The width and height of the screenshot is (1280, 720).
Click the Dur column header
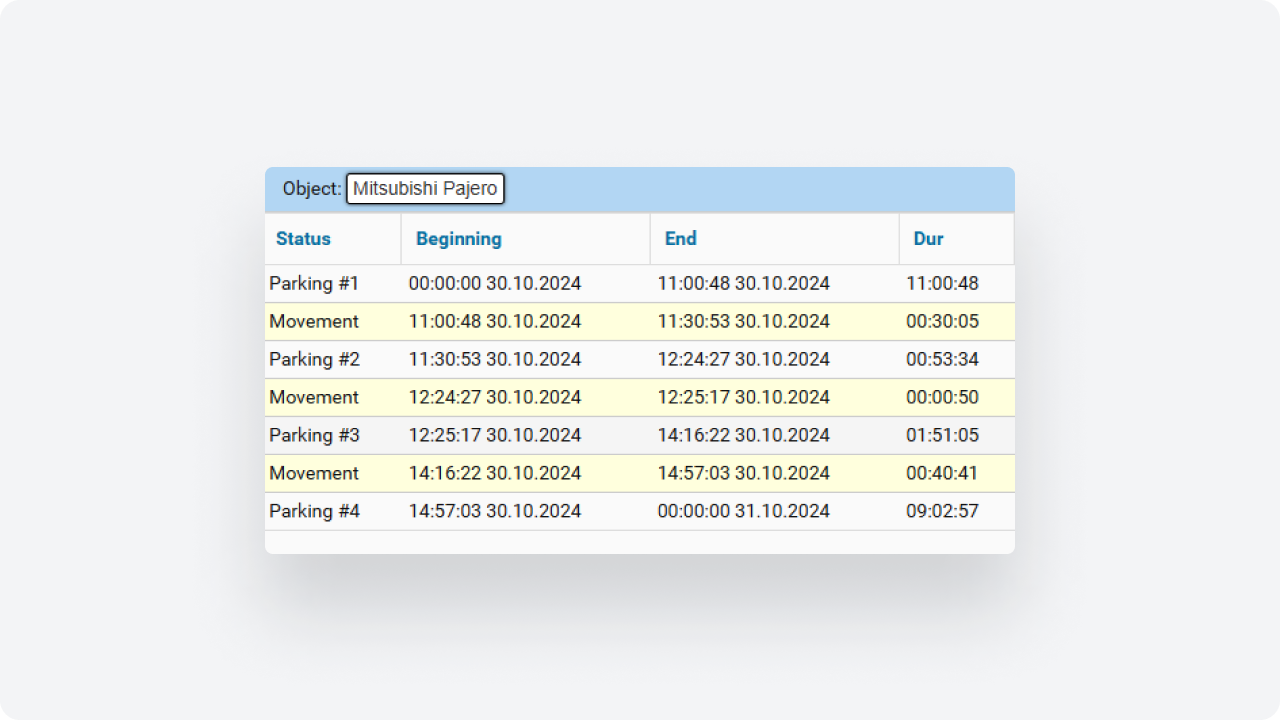(x=928, y=239)
